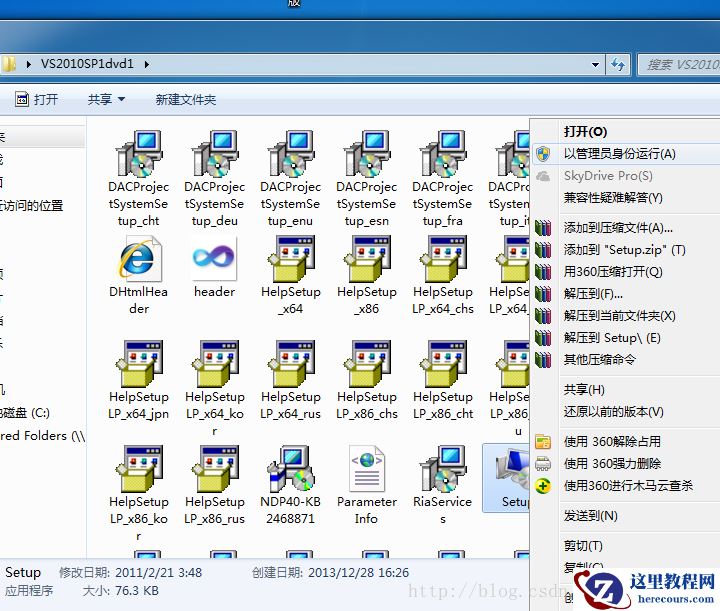This screenshot has width=720, height=611.
Task: Select the HelpSetupLP_x86_rus package icon
Action: pos(214,469)
